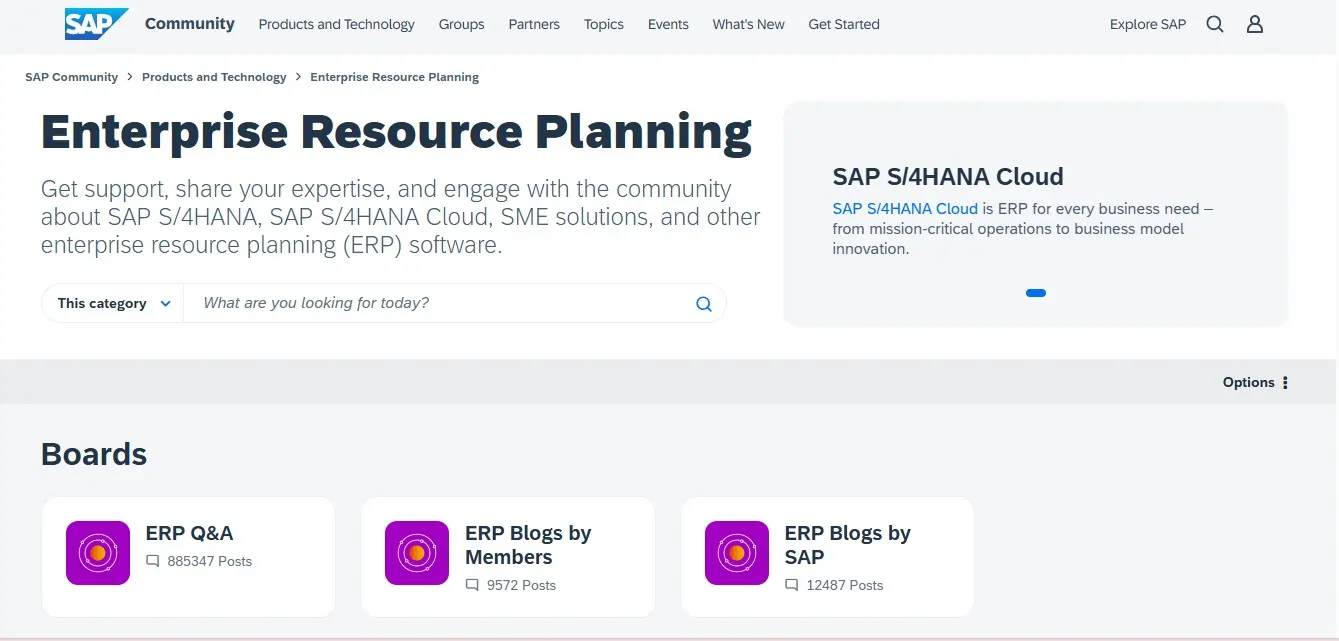Open the ERP Q&A board title
The height and width of the screenshot is (641, 1339).
tap(190, 533)
